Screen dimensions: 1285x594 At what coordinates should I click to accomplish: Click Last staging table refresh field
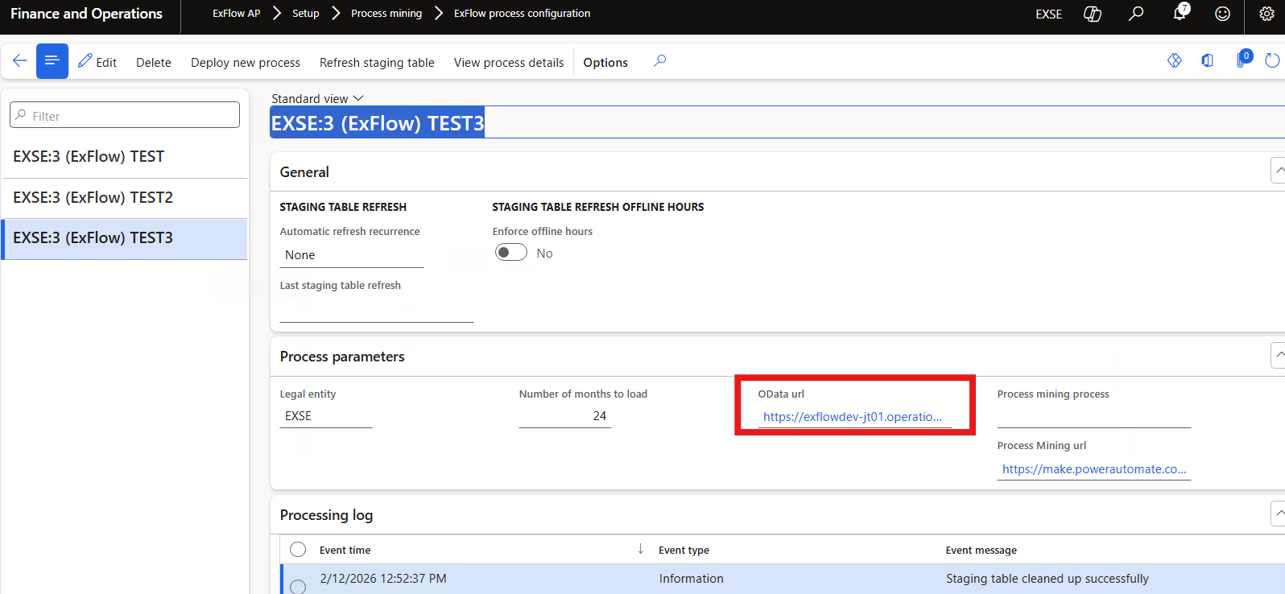tap(377, 310)
